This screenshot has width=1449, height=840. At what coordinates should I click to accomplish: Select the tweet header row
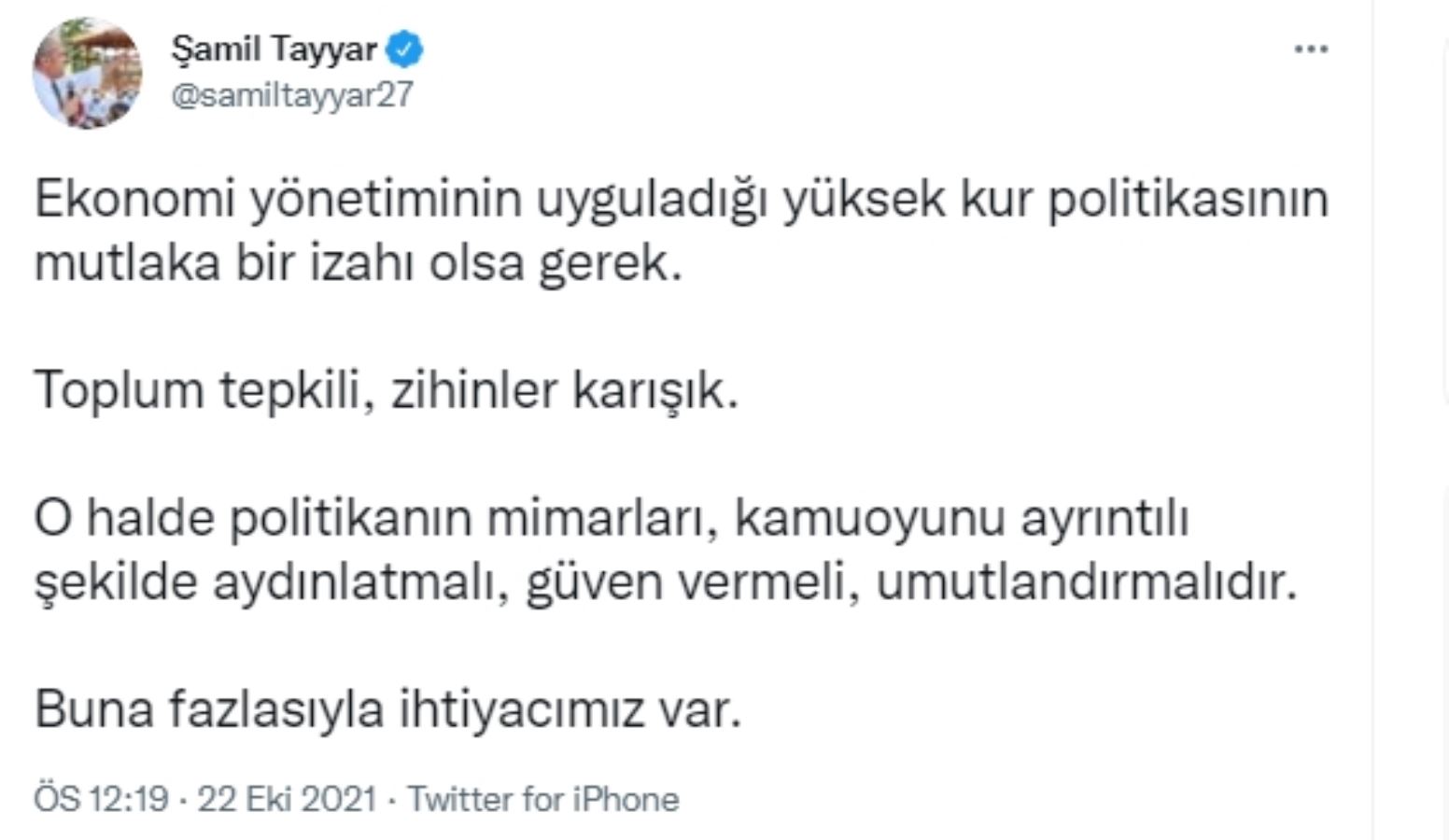280,70
